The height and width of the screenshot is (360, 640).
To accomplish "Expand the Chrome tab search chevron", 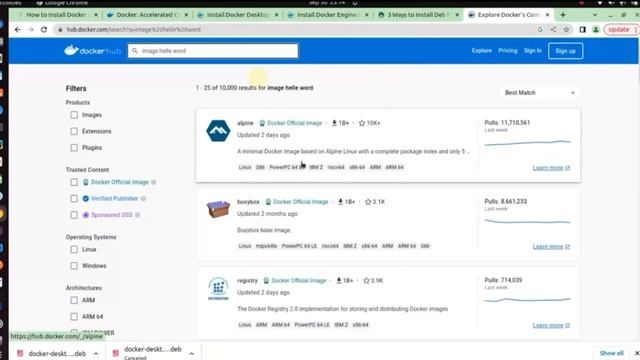I will [x=595, y=15].
